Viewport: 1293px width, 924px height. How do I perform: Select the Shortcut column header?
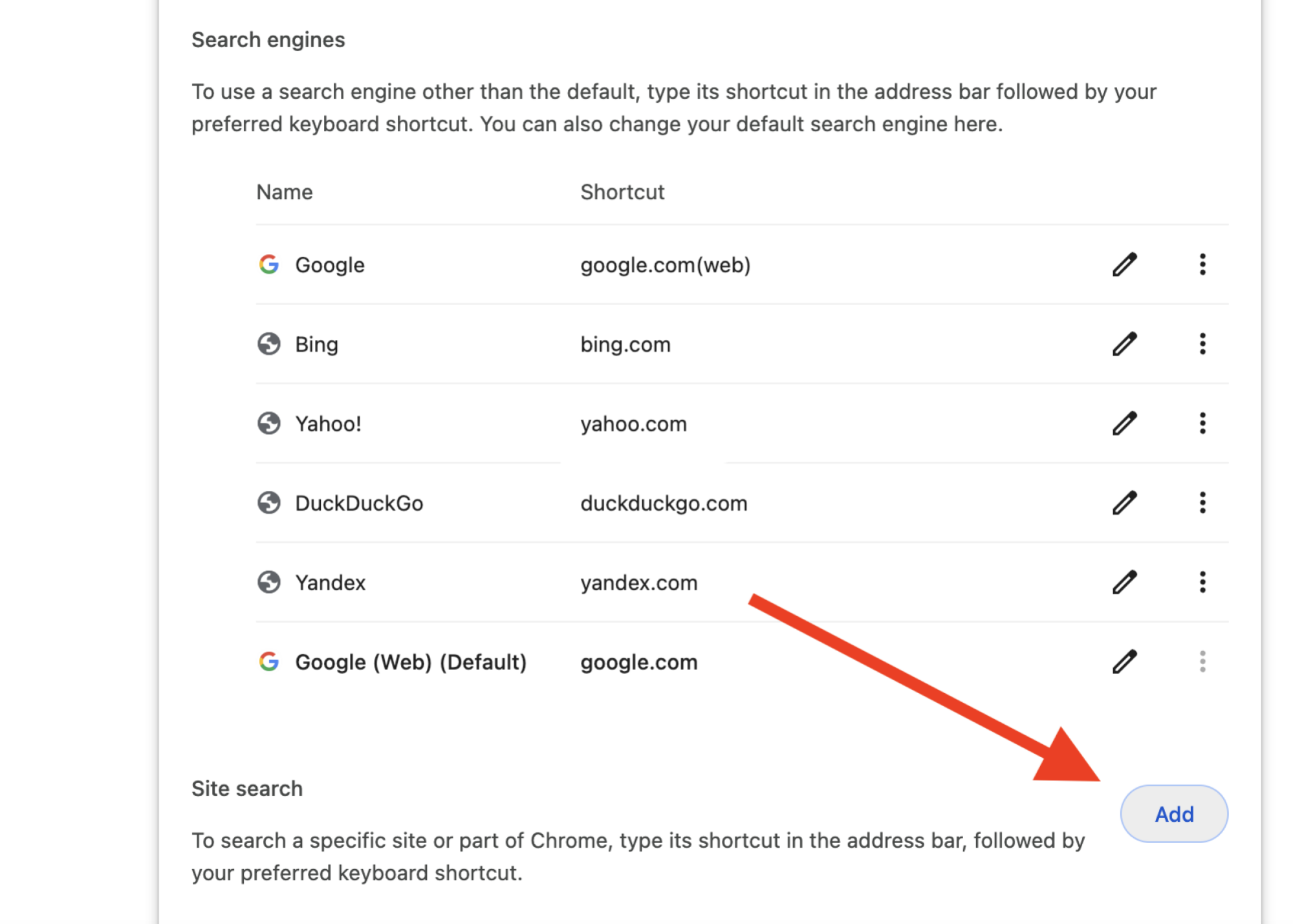point(622,191)
